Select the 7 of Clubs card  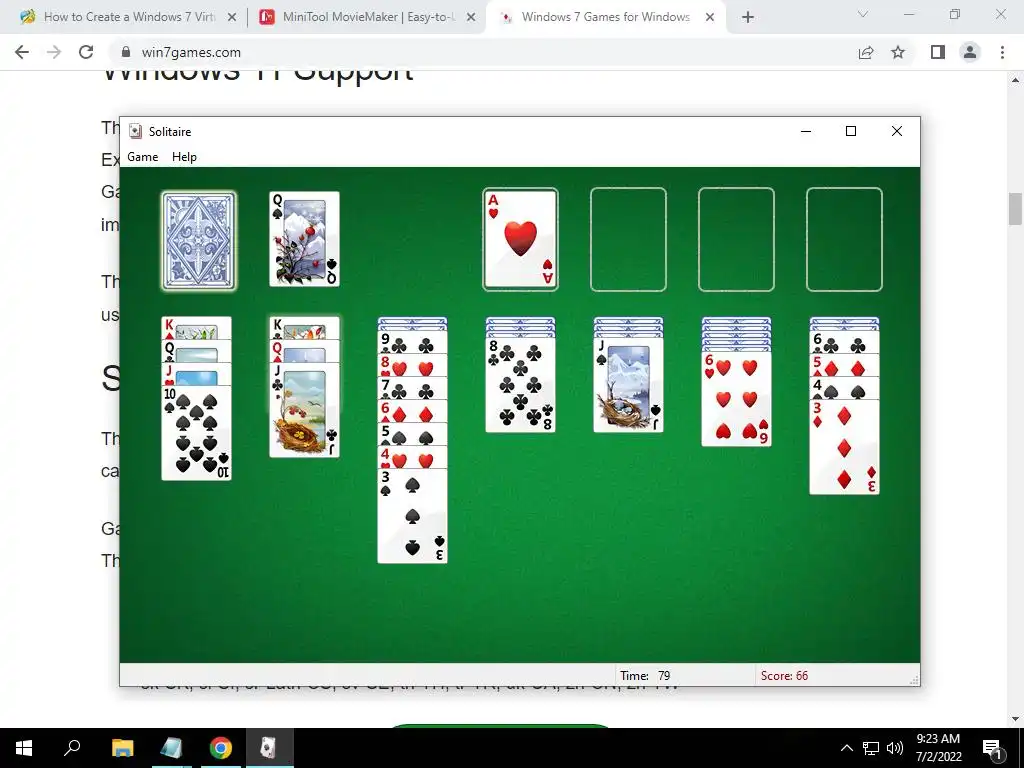(412, 388)
